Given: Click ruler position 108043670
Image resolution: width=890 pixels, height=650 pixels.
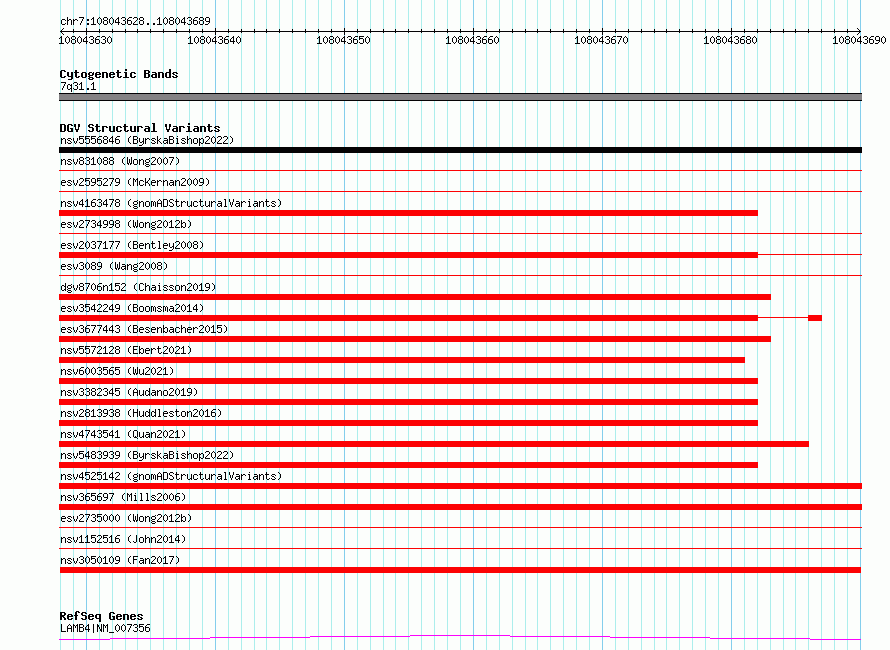Looking at the screenshot, I should (x=602, y=40).
